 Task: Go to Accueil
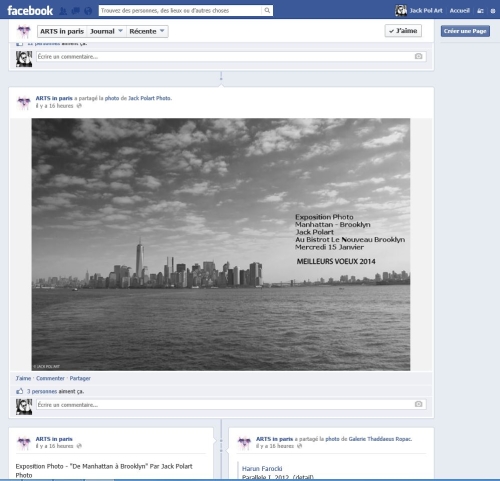(x=459, y=11)
